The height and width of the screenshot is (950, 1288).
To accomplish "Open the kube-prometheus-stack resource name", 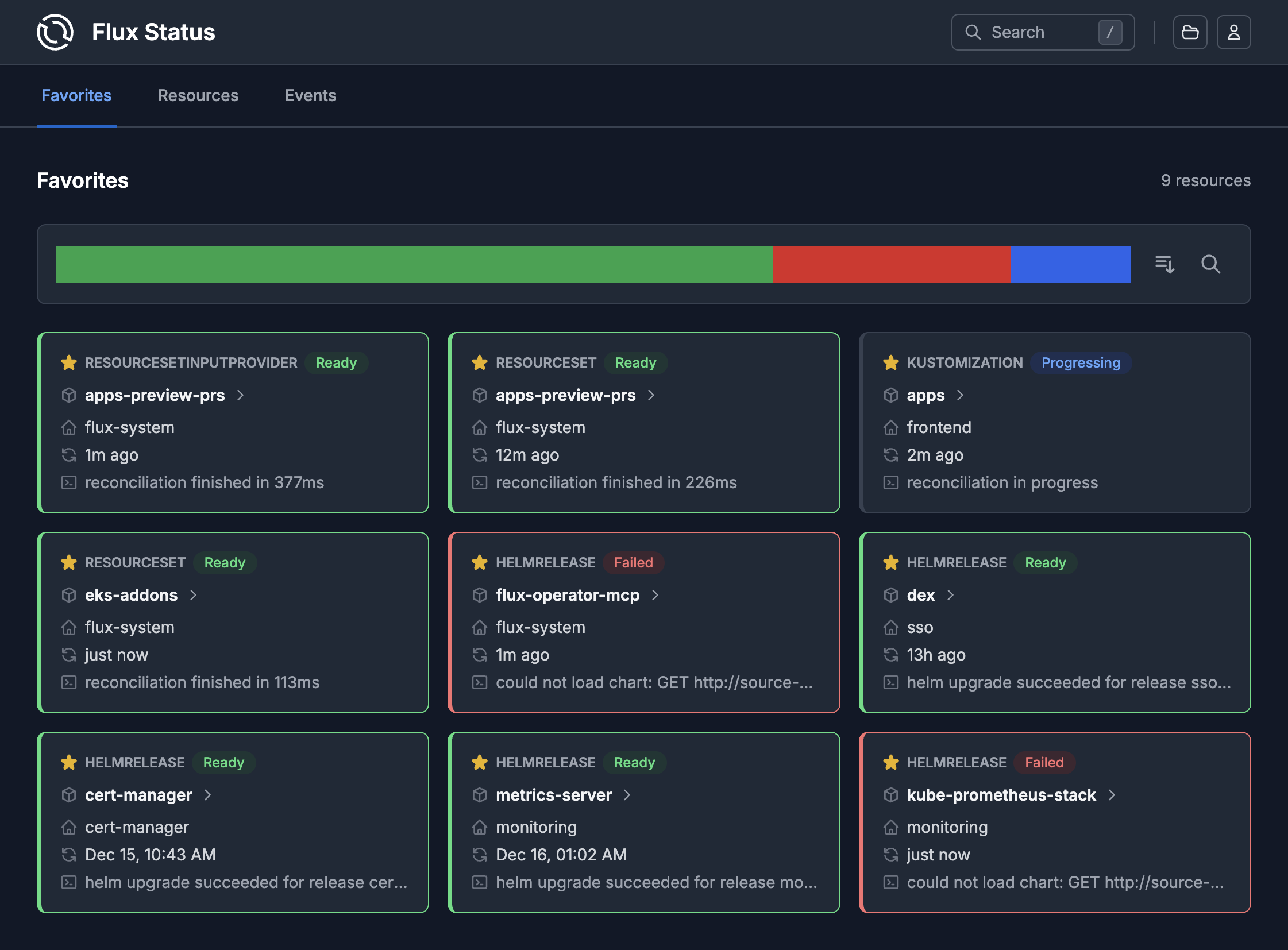I will pyautogui.click(x=1001, y=795).
